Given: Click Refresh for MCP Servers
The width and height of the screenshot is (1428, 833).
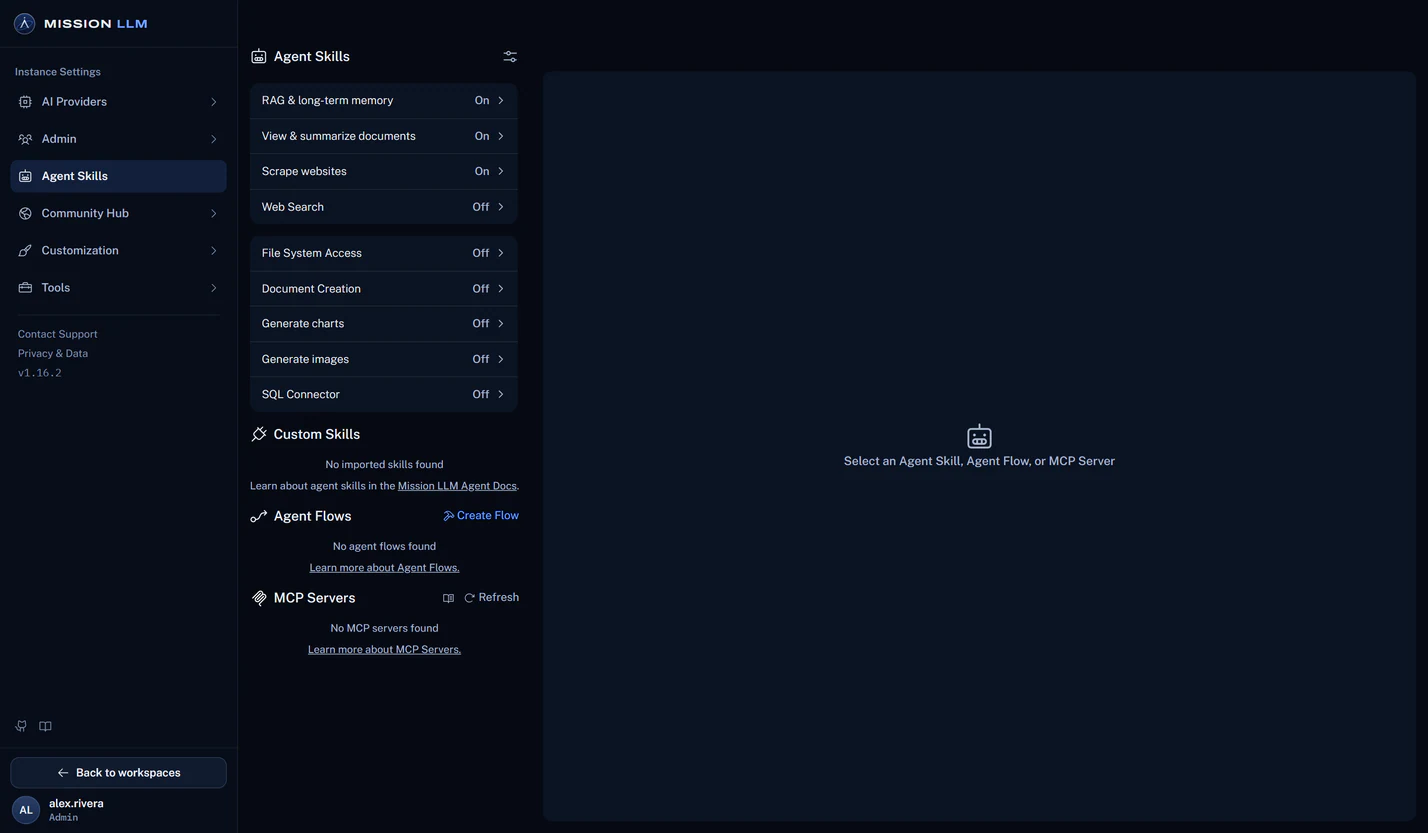Looking at the screenshot, I should 491,598.
